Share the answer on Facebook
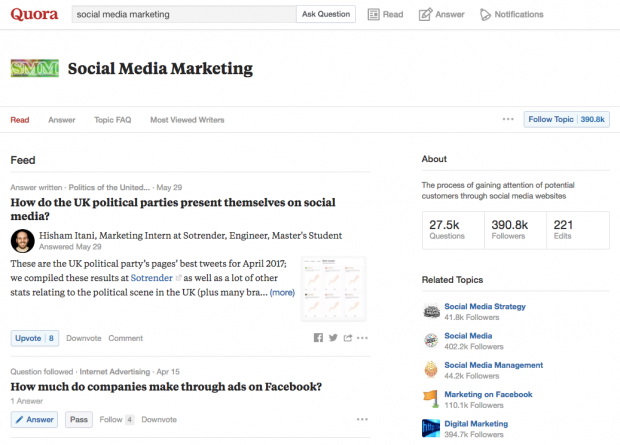This screenshot has width=620, height=445. 318,337
